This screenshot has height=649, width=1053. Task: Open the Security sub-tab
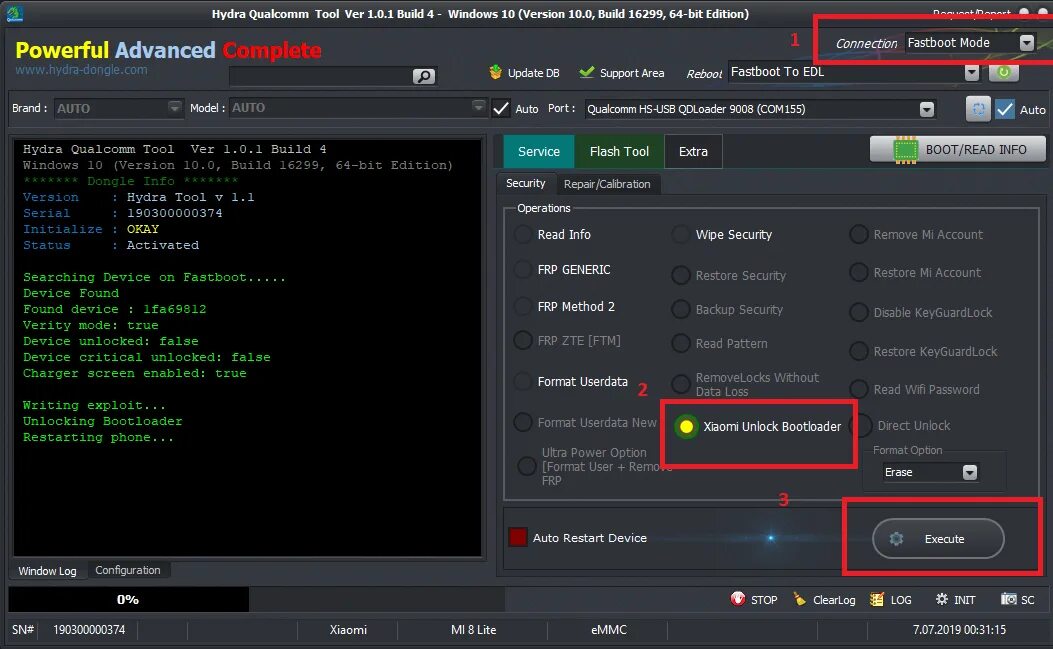[x=526, y=183]
